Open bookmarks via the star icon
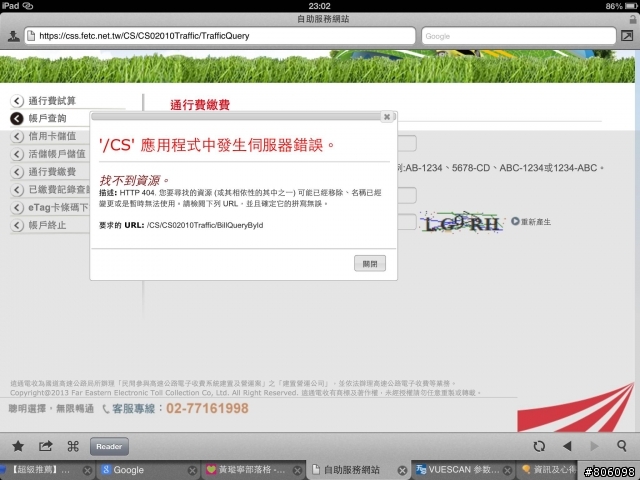Viewport: 640px width, 480px height. point(18,446)
